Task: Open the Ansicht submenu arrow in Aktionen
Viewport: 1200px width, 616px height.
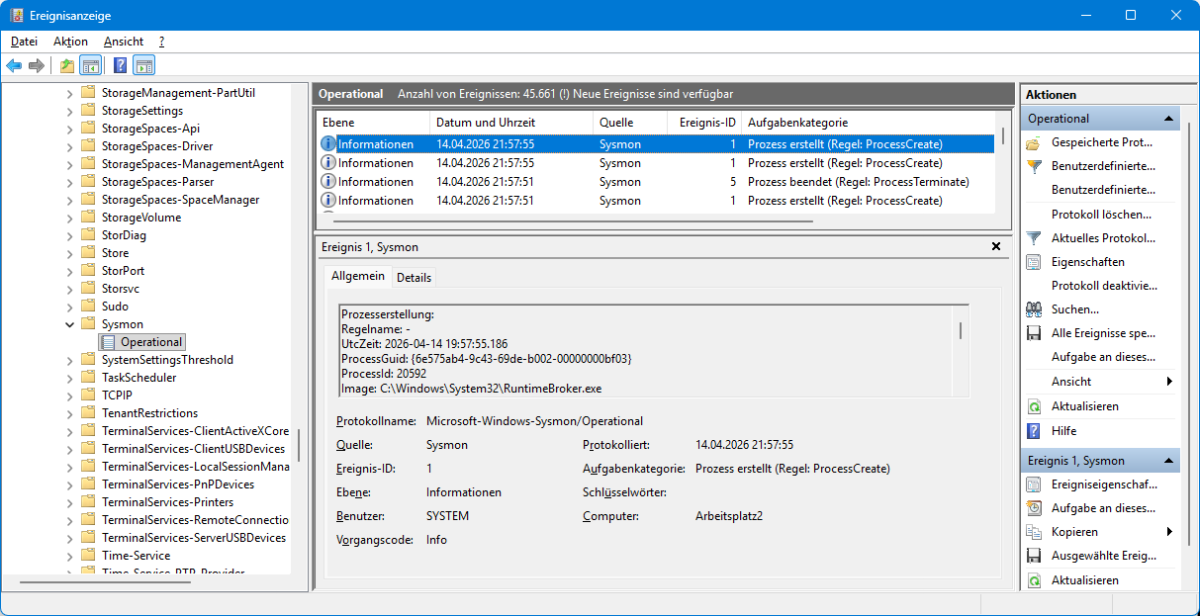Action: point(1169,382)
